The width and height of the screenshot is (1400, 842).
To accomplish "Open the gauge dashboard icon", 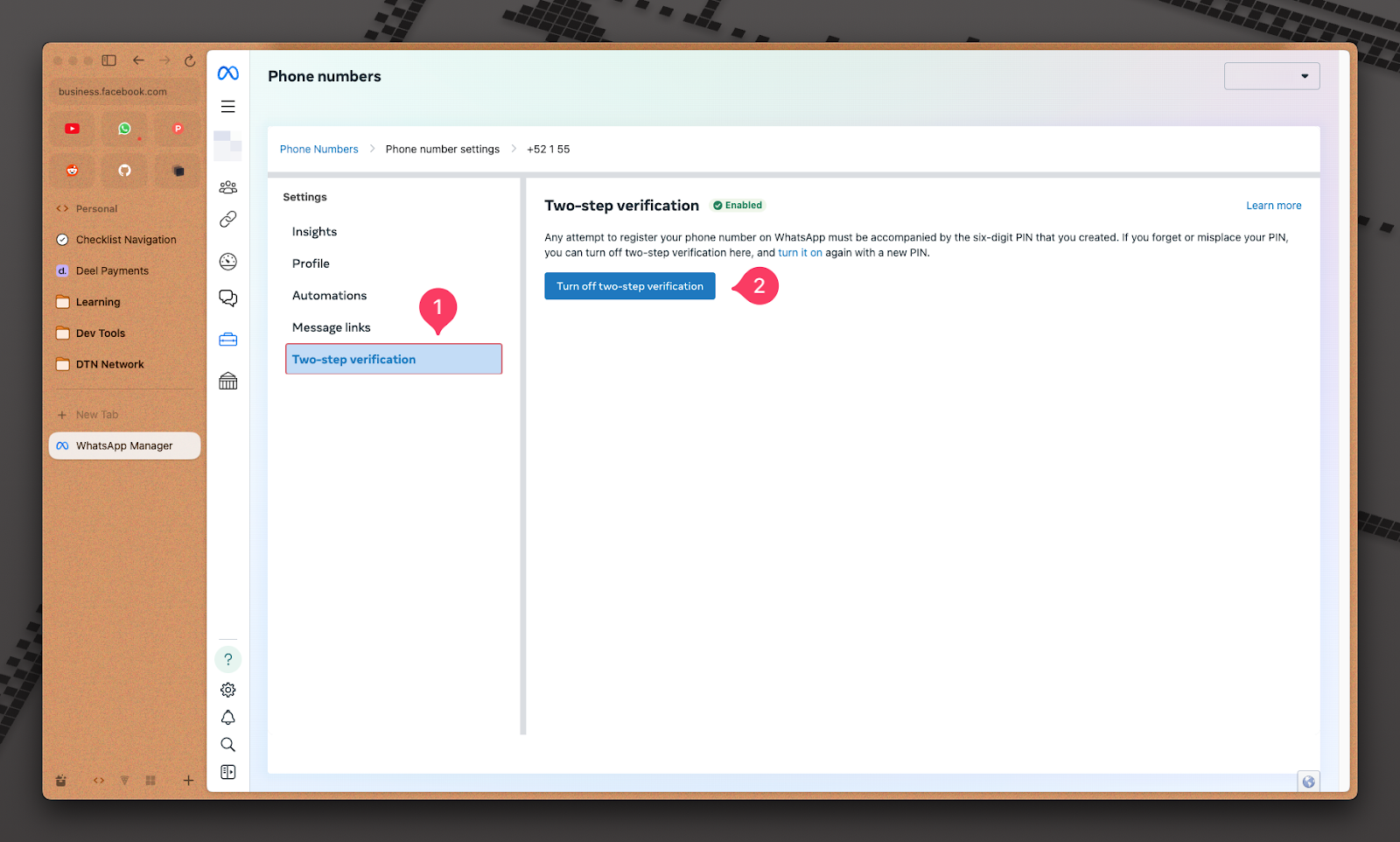I will pyautogui.click(x=227, y=262).
